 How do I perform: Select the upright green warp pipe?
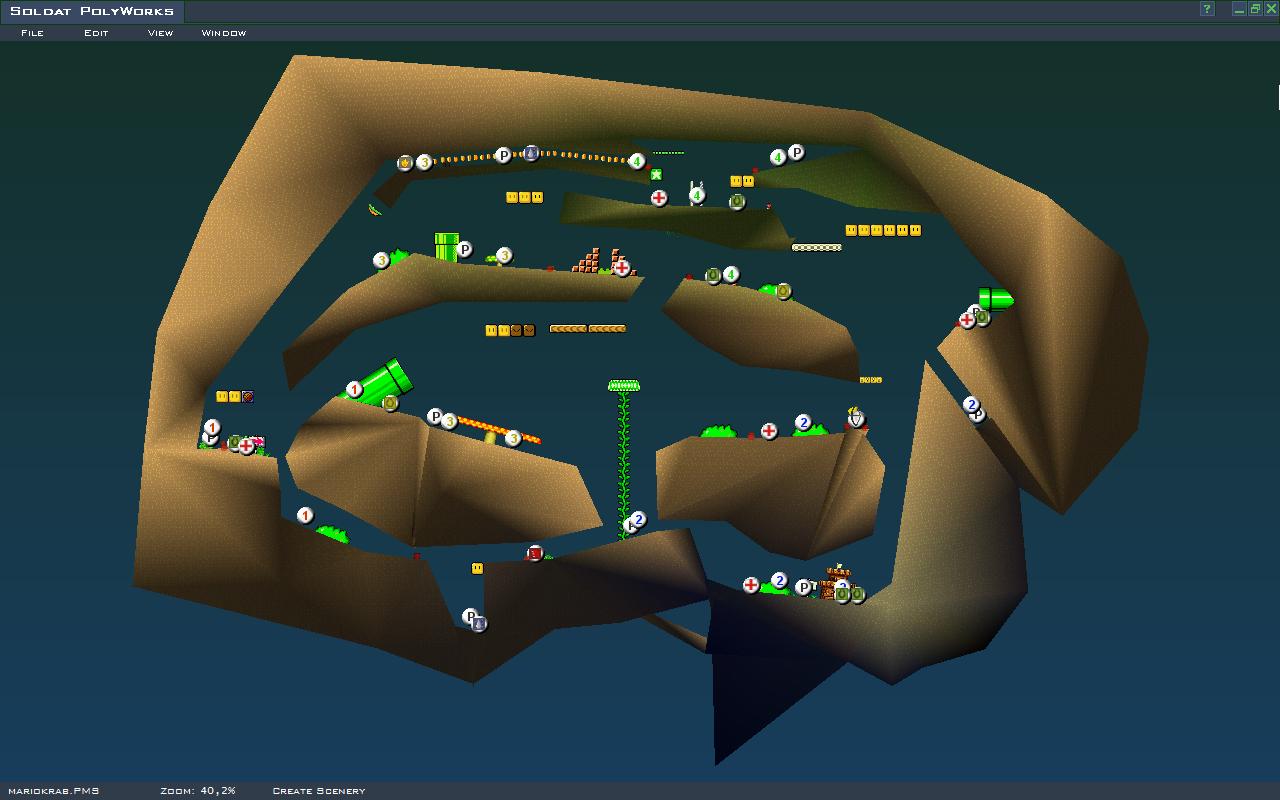(x=446, y=246)
